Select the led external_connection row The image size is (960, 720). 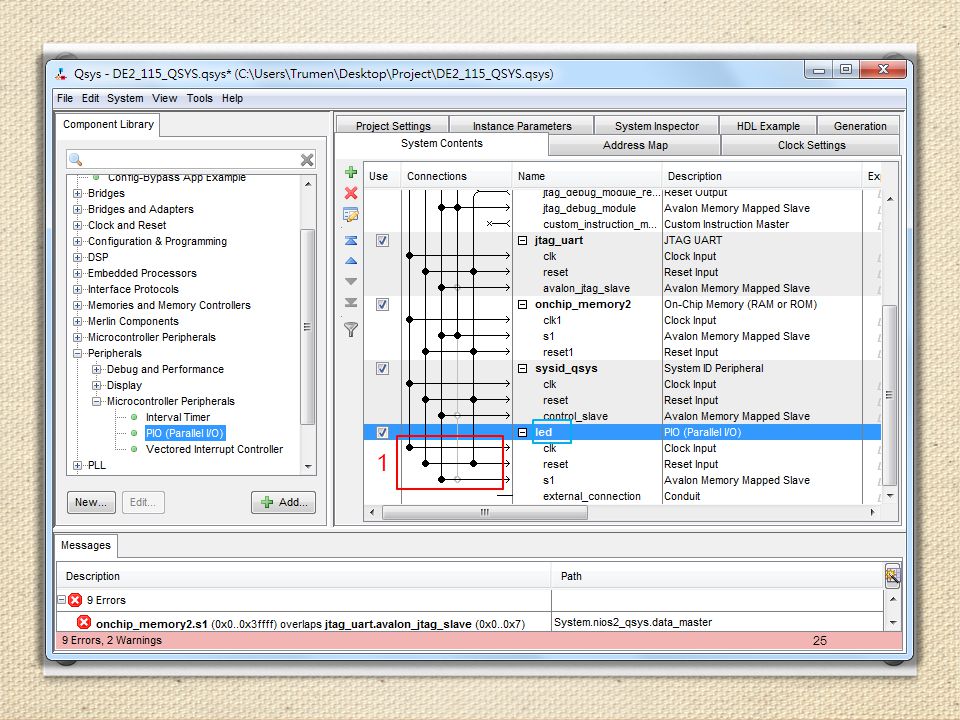622,497
